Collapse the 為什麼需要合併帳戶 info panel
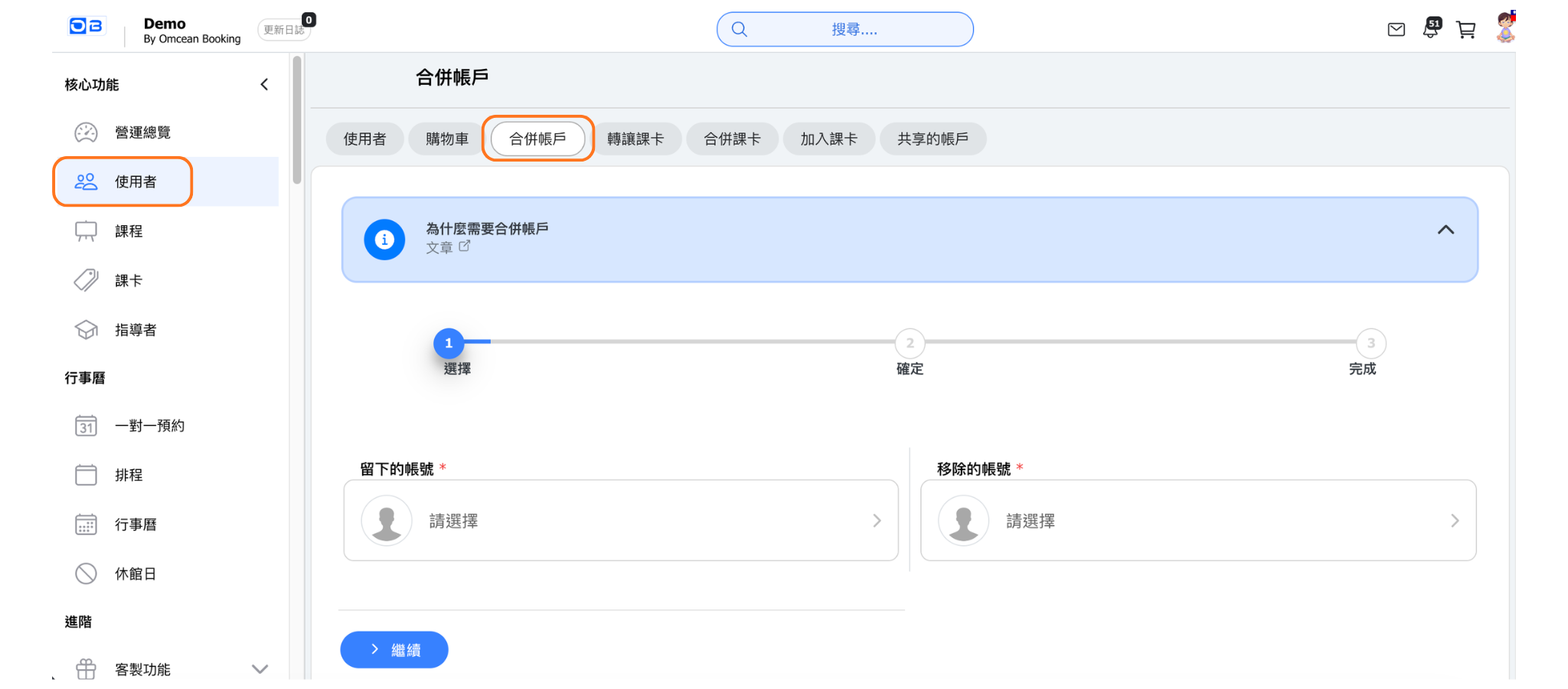 point(1445,230)
